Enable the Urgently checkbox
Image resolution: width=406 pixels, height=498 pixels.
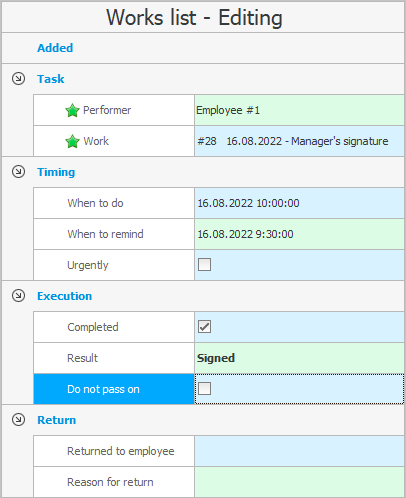(204, 265)
